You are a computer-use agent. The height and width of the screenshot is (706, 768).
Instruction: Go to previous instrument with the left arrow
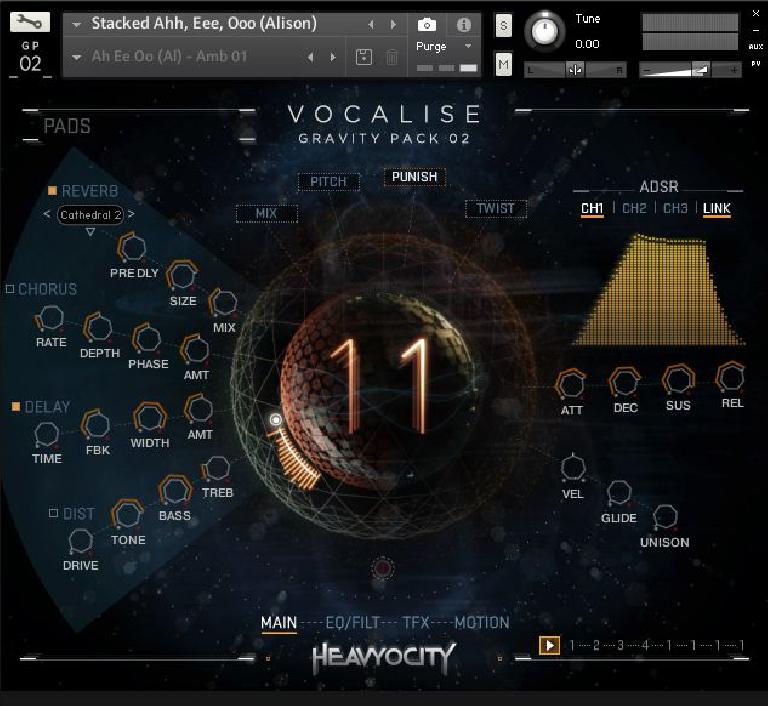pyautogui.click(x=371, y=24)
